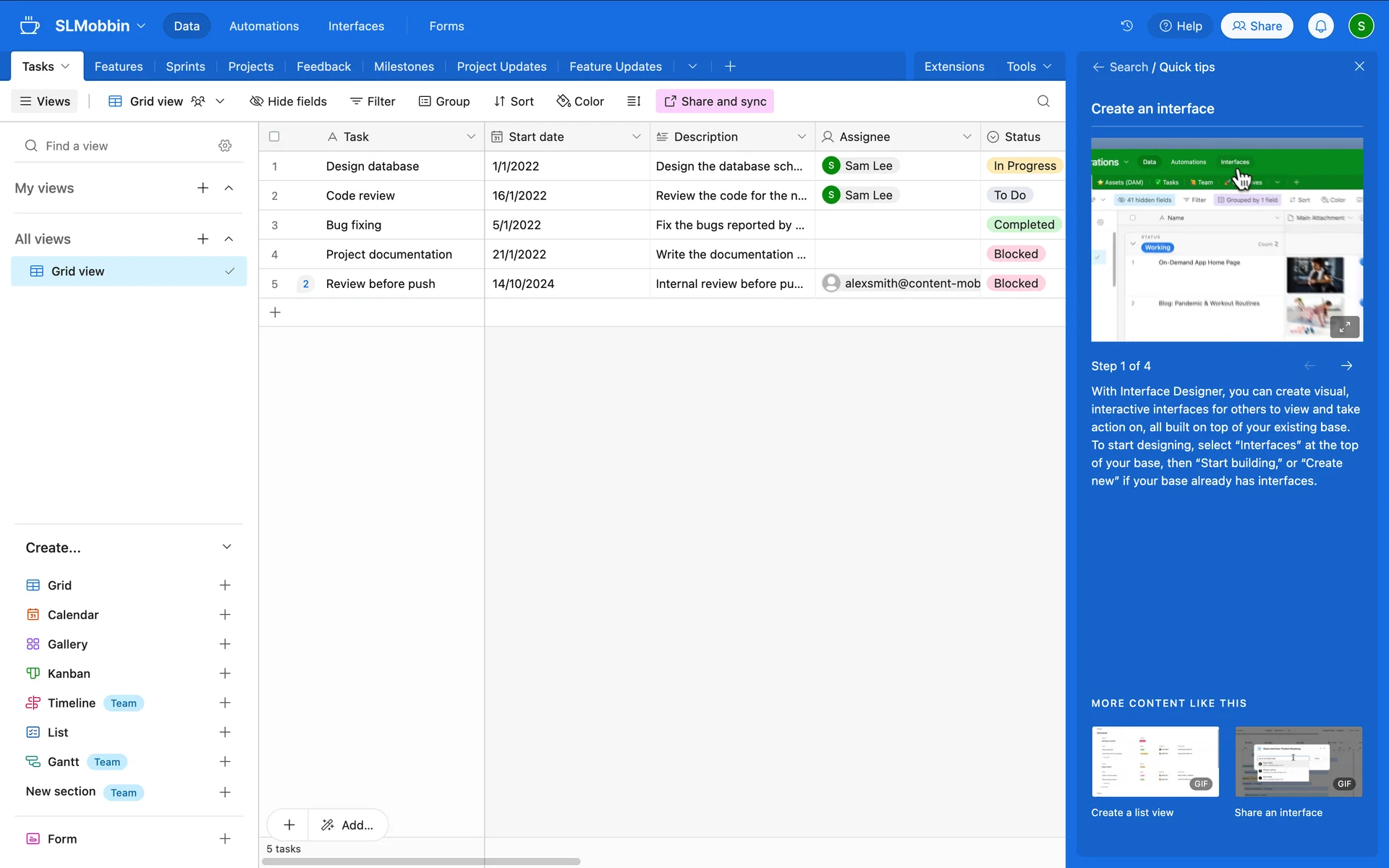Collapse the Create section chevron
This screenshot has width=1389, height=868.
[226, 547]
